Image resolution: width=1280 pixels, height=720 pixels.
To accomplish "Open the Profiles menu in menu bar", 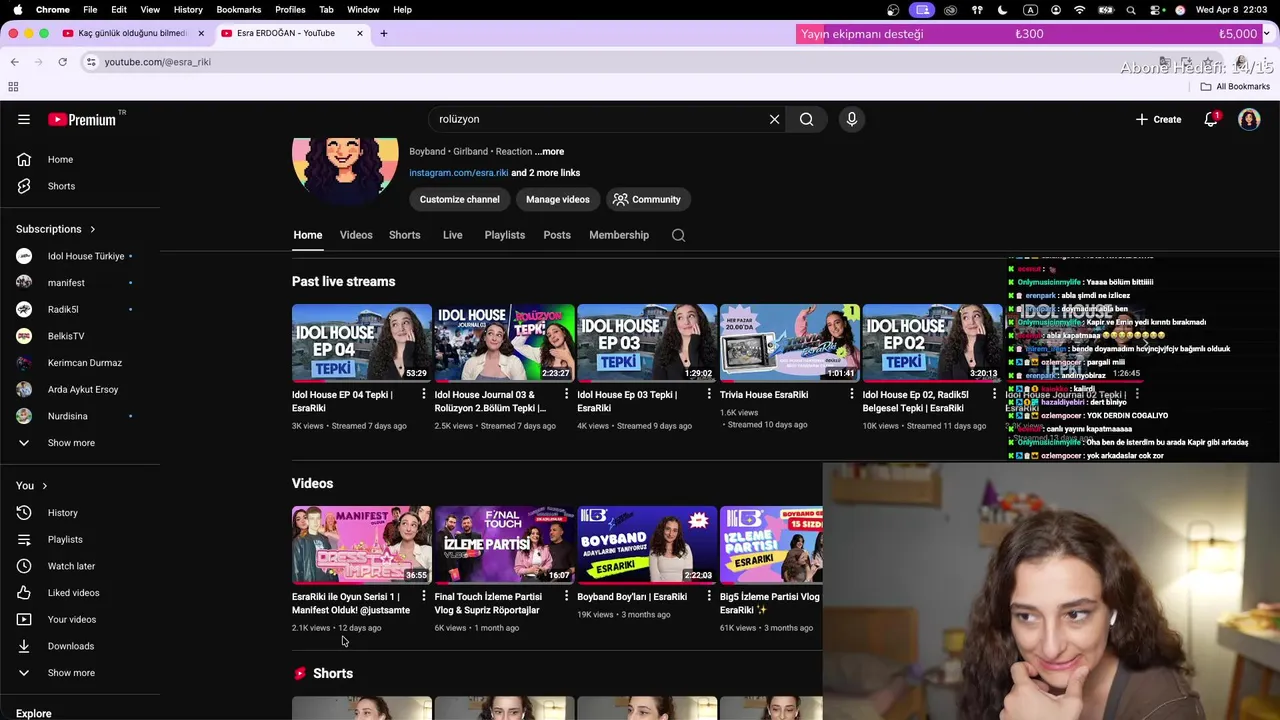I will pyautogui.click(x=290, y=9).
